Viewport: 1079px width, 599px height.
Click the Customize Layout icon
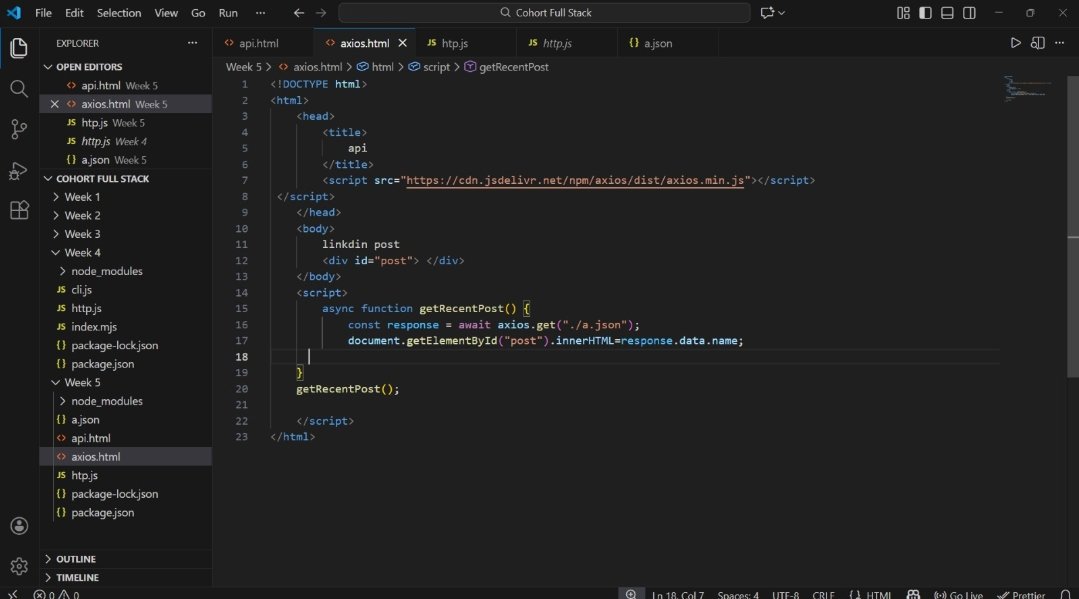904,12
